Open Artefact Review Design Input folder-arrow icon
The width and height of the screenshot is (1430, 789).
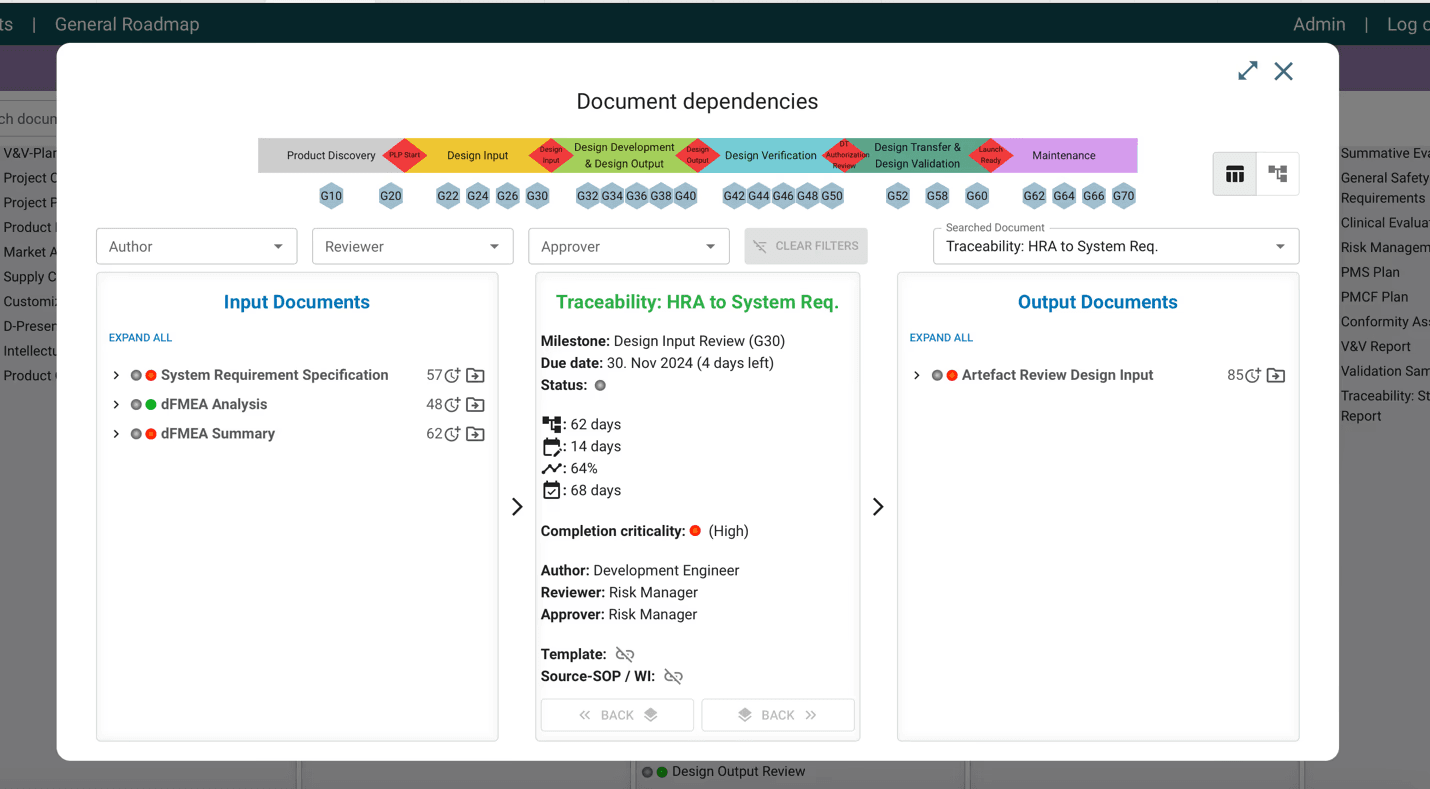click(x=1276, y=375)
